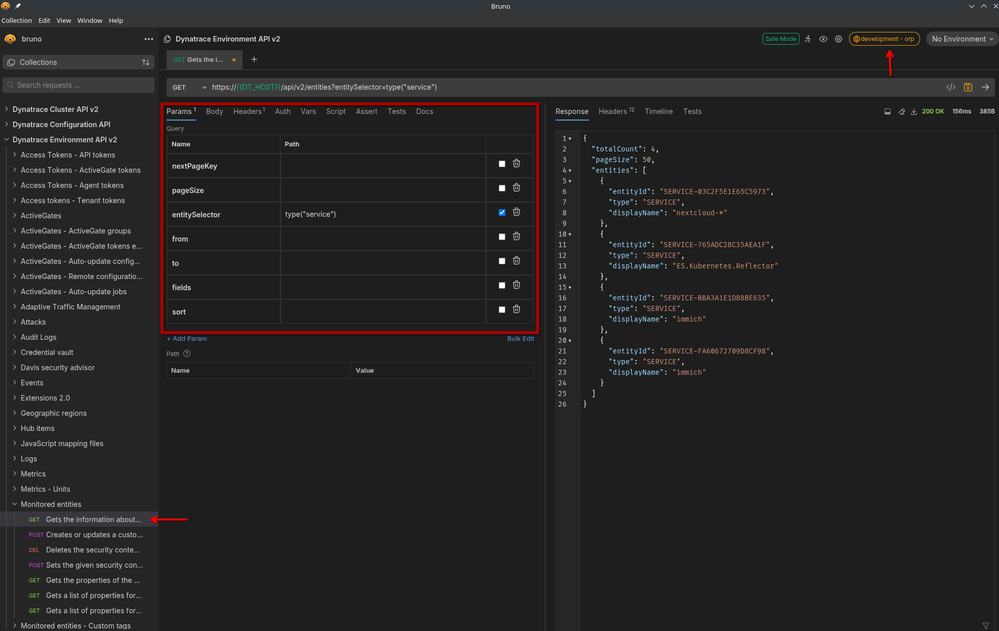The height and width of the screenshot is (631, 999).
Task: Add a new request tab with plus
Action: click(254, 59)
